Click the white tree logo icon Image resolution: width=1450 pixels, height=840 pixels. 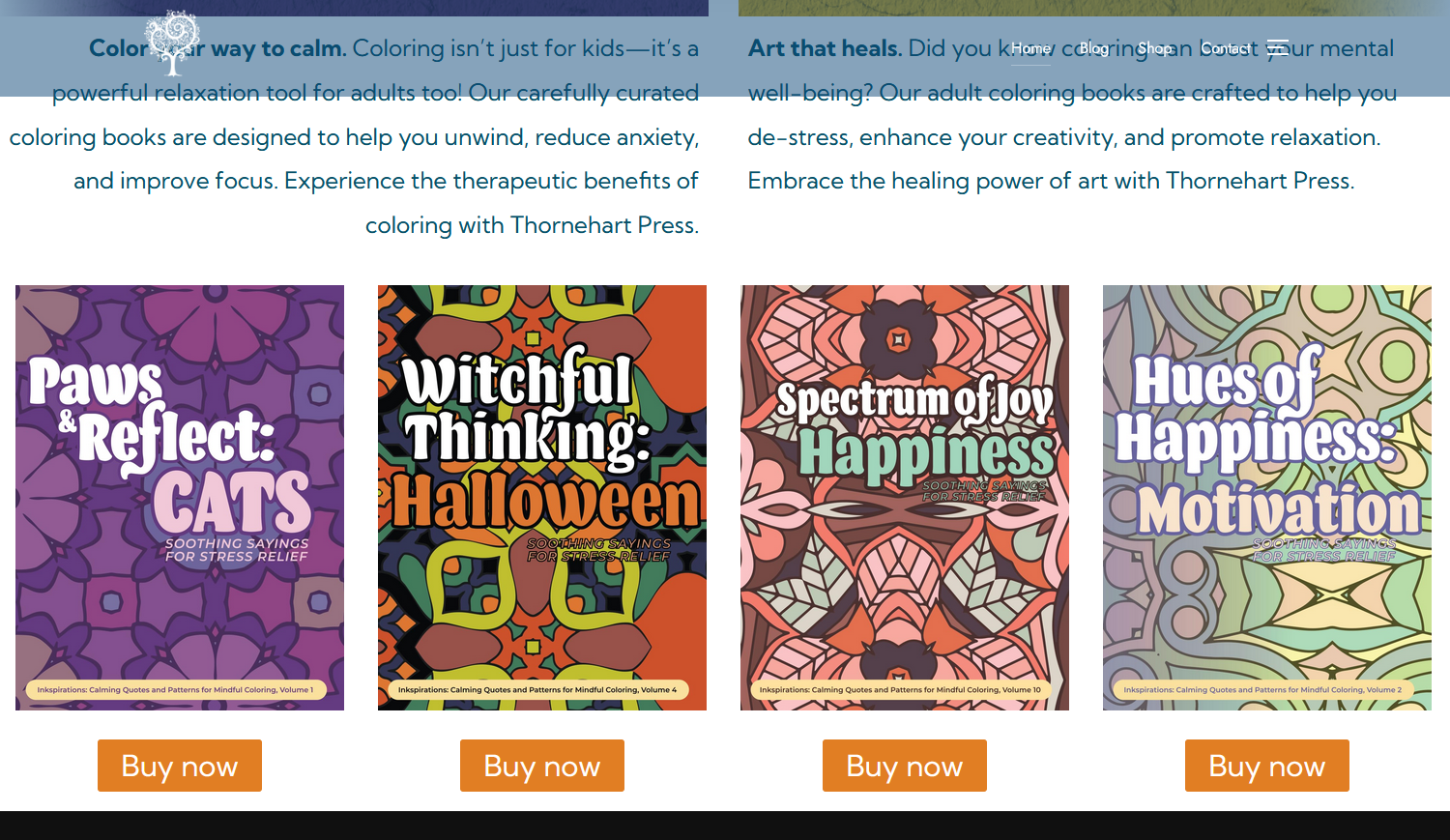(x=172, y=43)
